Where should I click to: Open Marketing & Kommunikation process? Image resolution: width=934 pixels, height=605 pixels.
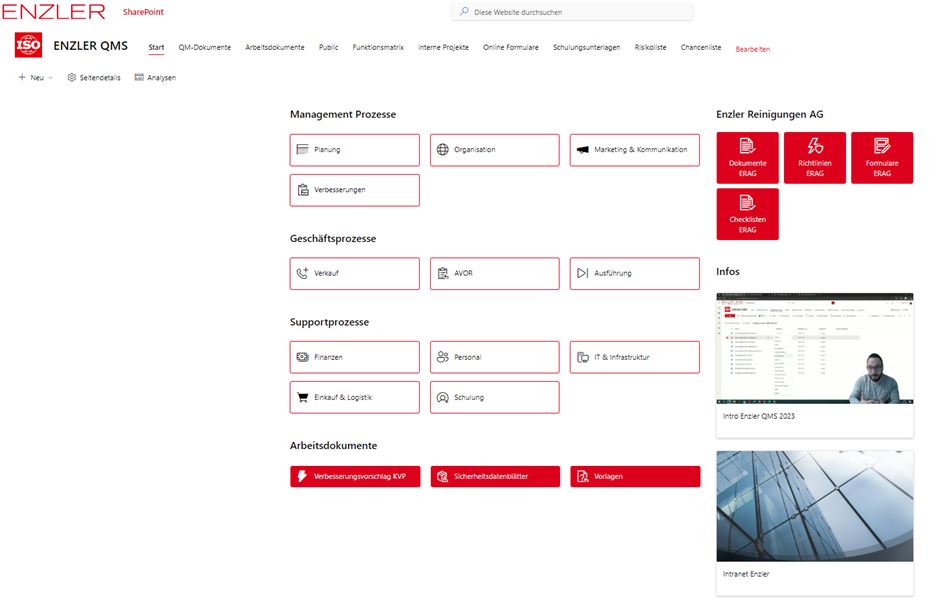tap(634, 150)
